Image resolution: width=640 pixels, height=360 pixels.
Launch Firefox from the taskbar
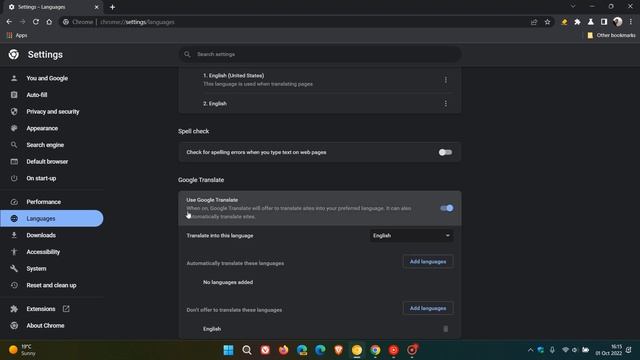coord(283,350)
